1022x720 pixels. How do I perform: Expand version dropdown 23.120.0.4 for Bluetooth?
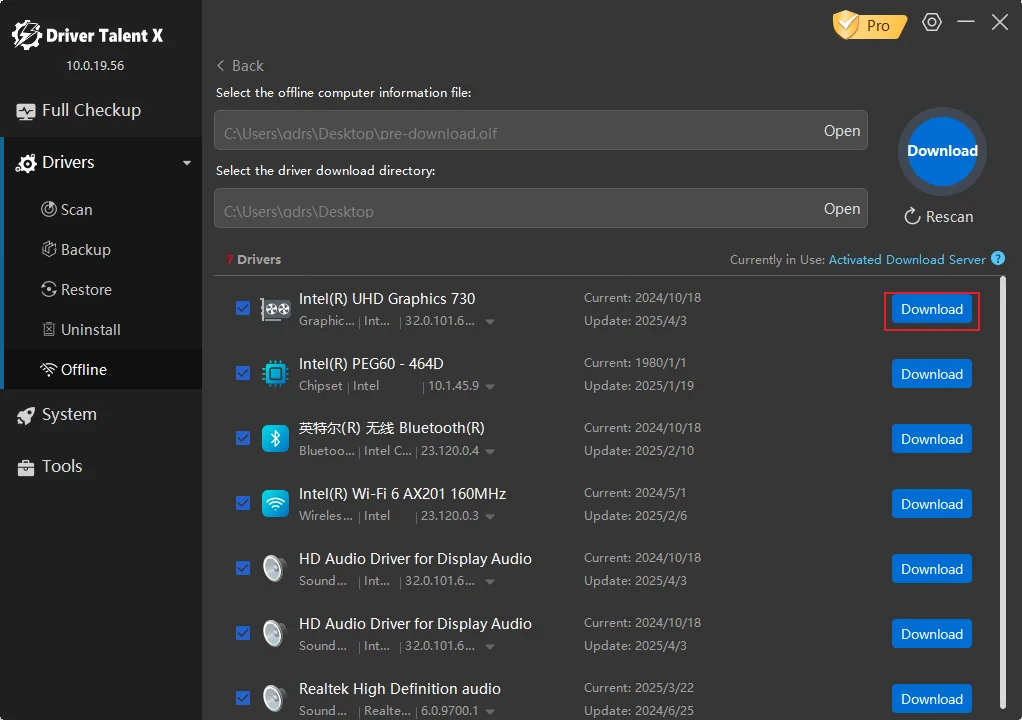[489, 452]
